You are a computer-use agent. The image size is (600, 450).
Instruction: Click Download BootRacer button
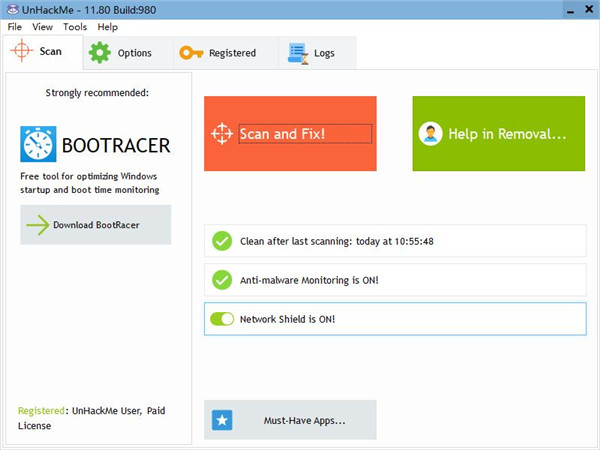pos(96,225)
